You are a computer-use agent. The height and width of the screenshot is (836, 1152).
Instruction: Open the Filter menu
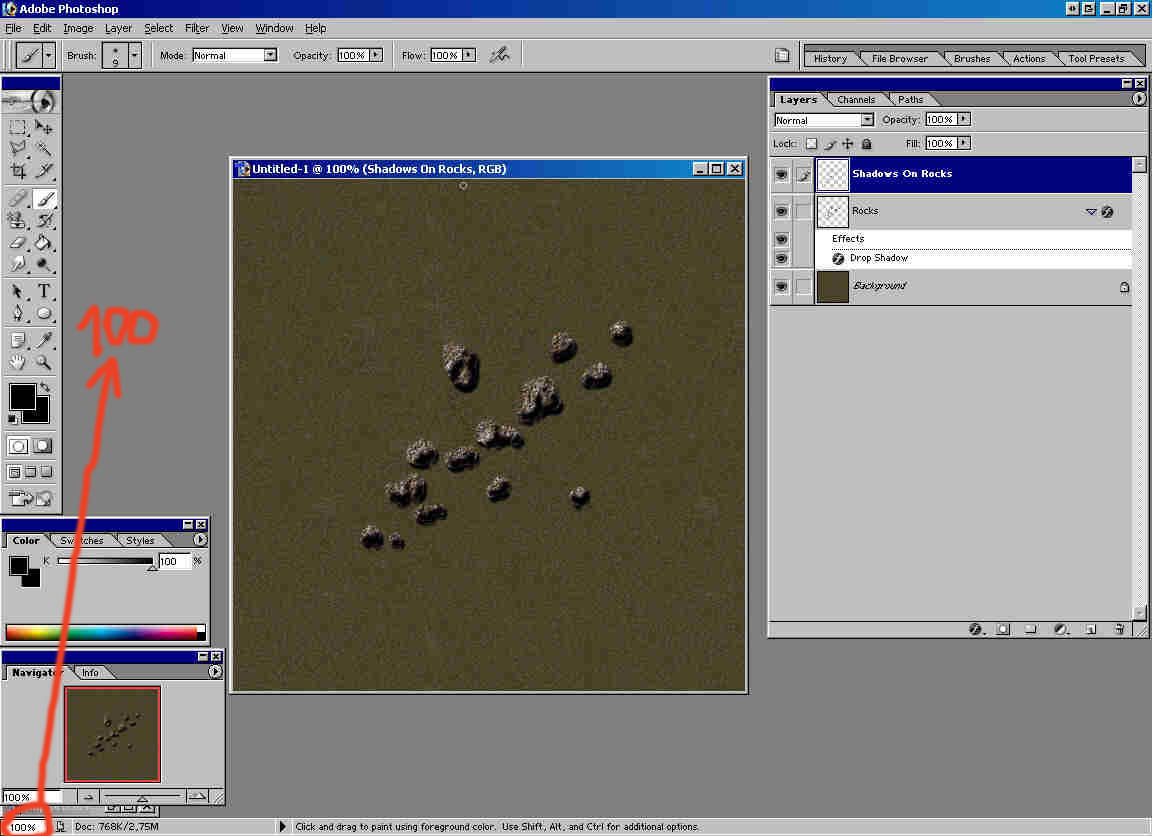(x=196, y=28)
